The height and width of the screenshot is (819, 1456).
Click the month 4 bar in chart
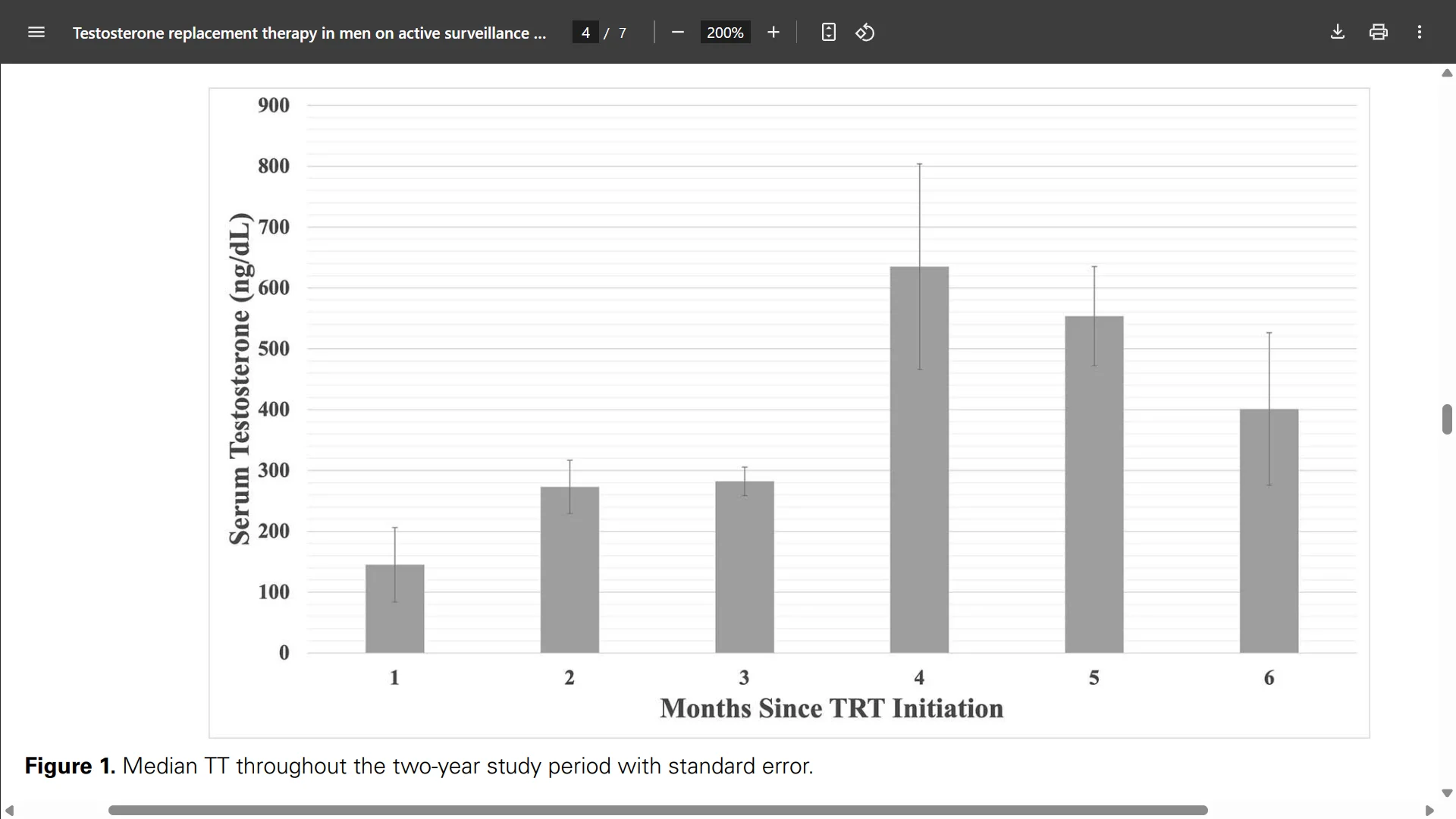(x=919, y=460)
